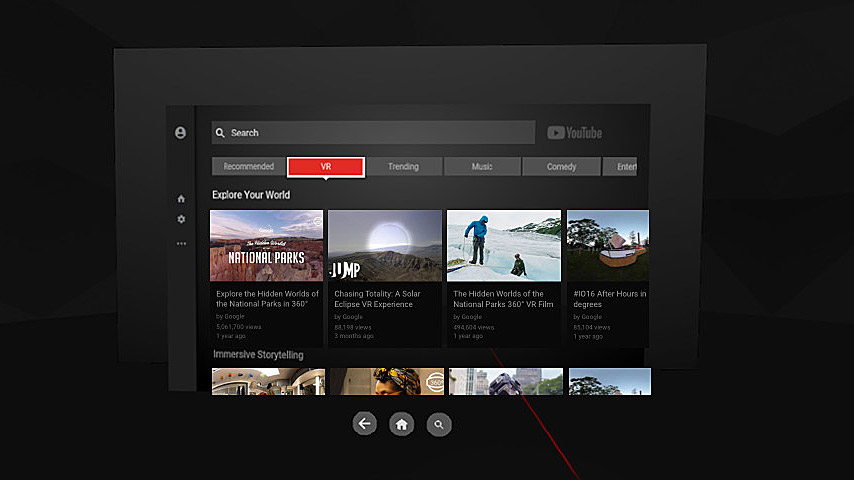854x480 pixels.
Task: Switch to the Recommended tab
Action: [248, 167]
